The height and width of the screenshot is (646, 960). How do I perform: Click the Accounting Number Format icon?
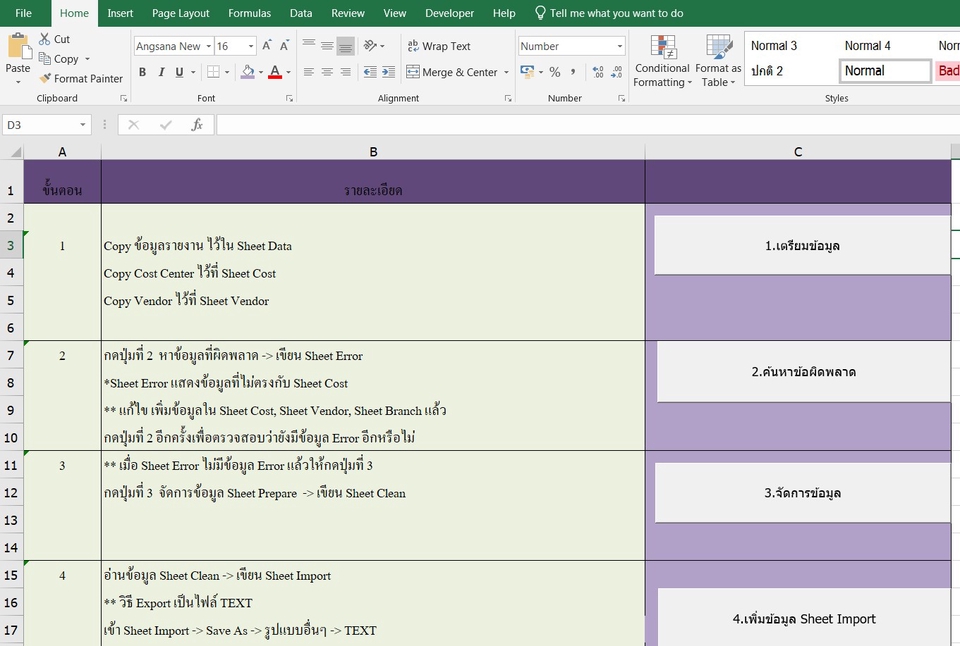pos(527,72)
